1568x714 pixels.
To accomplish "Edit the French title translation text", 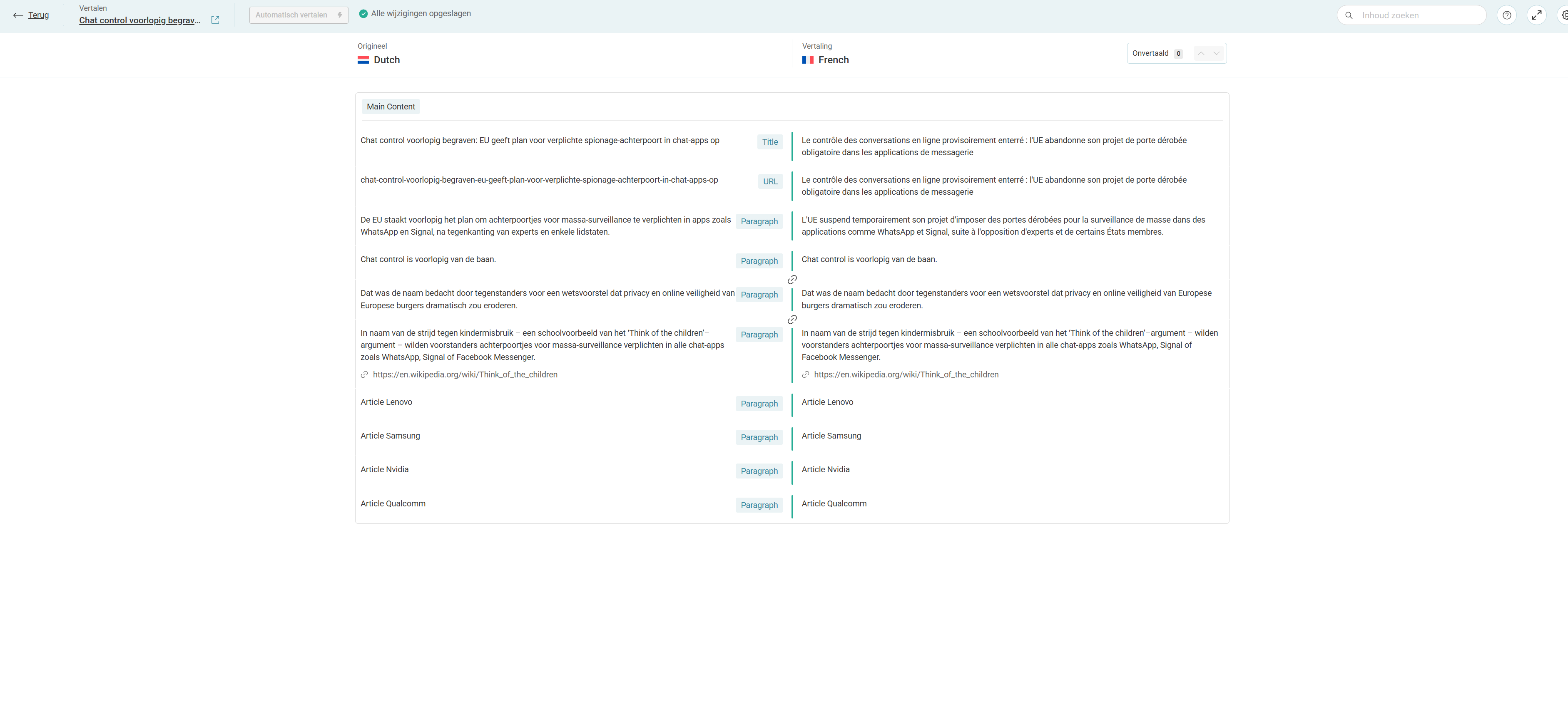I will click(993, 146).
